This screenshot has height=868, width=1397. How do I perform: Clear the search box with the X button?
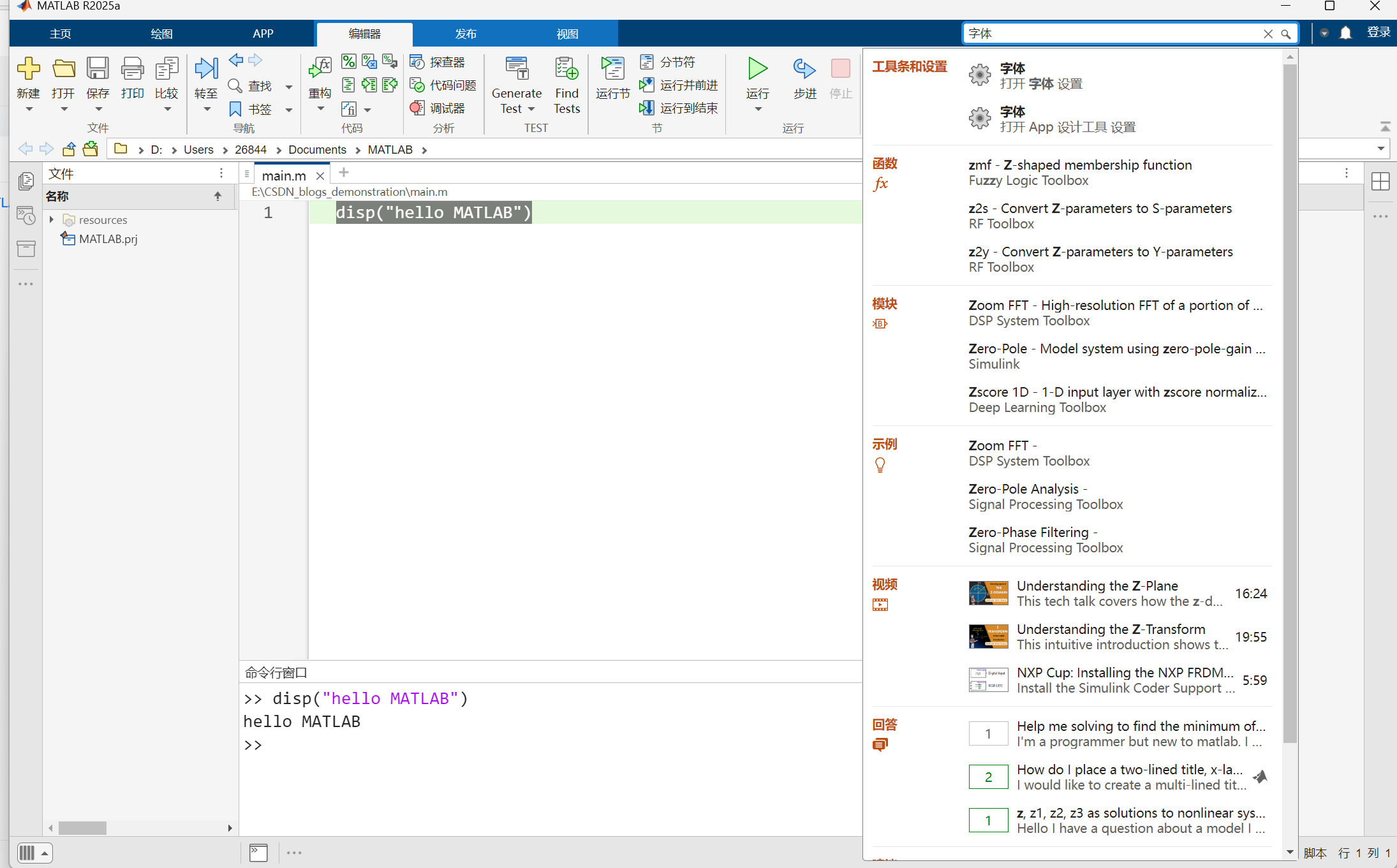click(x=1268, y=34)
